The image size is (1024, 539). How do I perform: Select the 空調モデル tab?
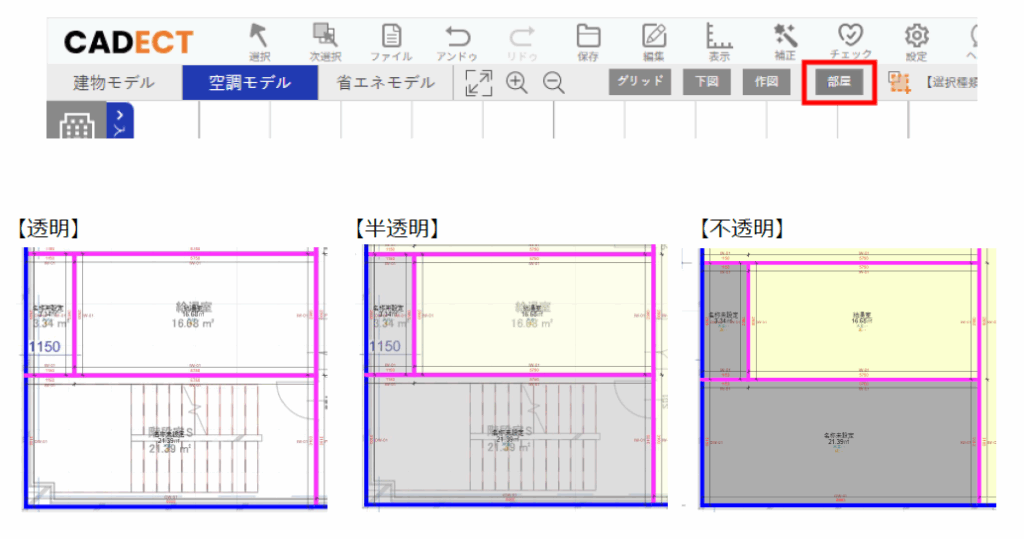[250, 82]
